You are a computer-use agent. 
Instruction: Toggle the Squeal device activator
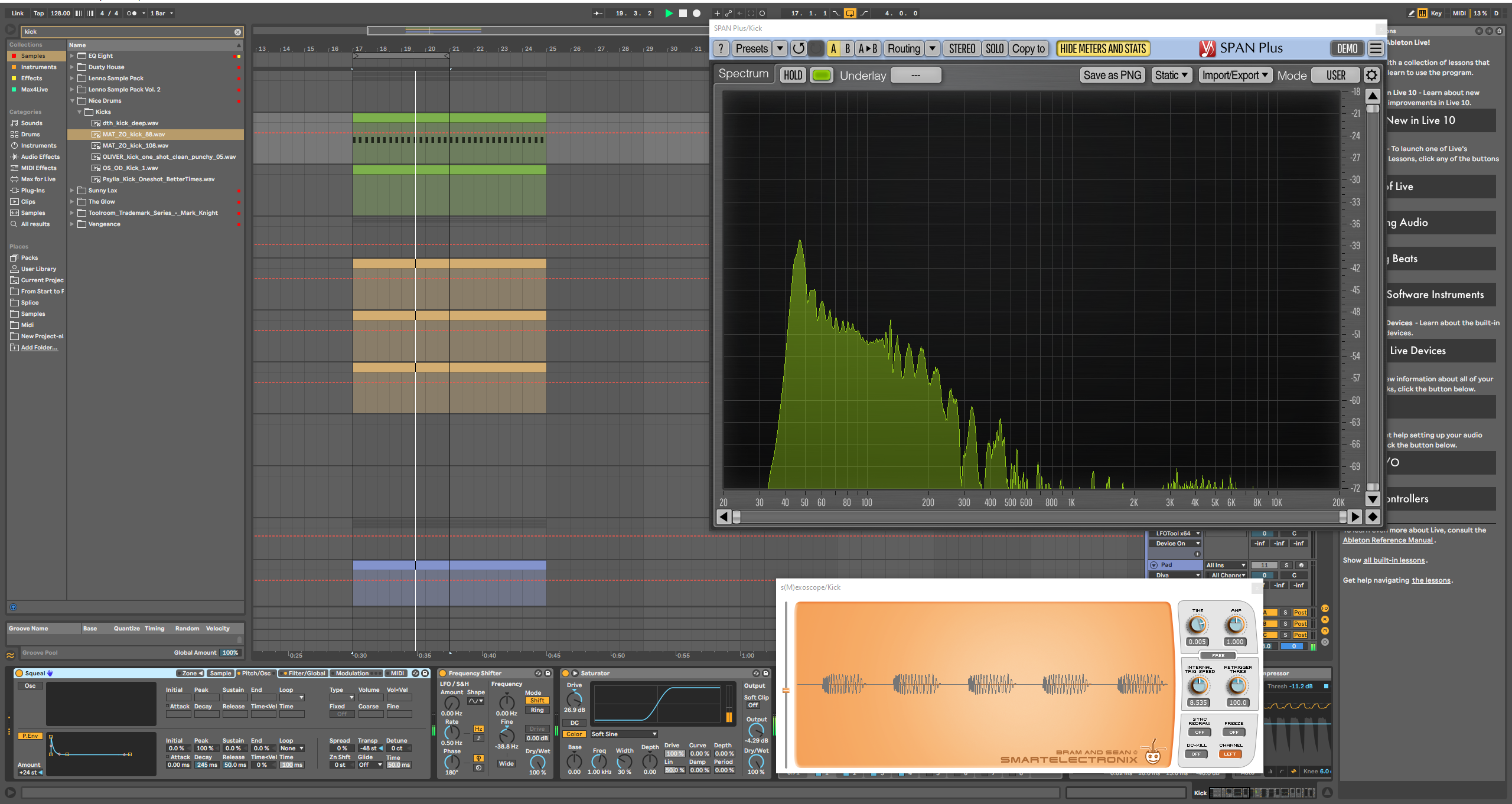pyautogui.click(x=19, y=673)
